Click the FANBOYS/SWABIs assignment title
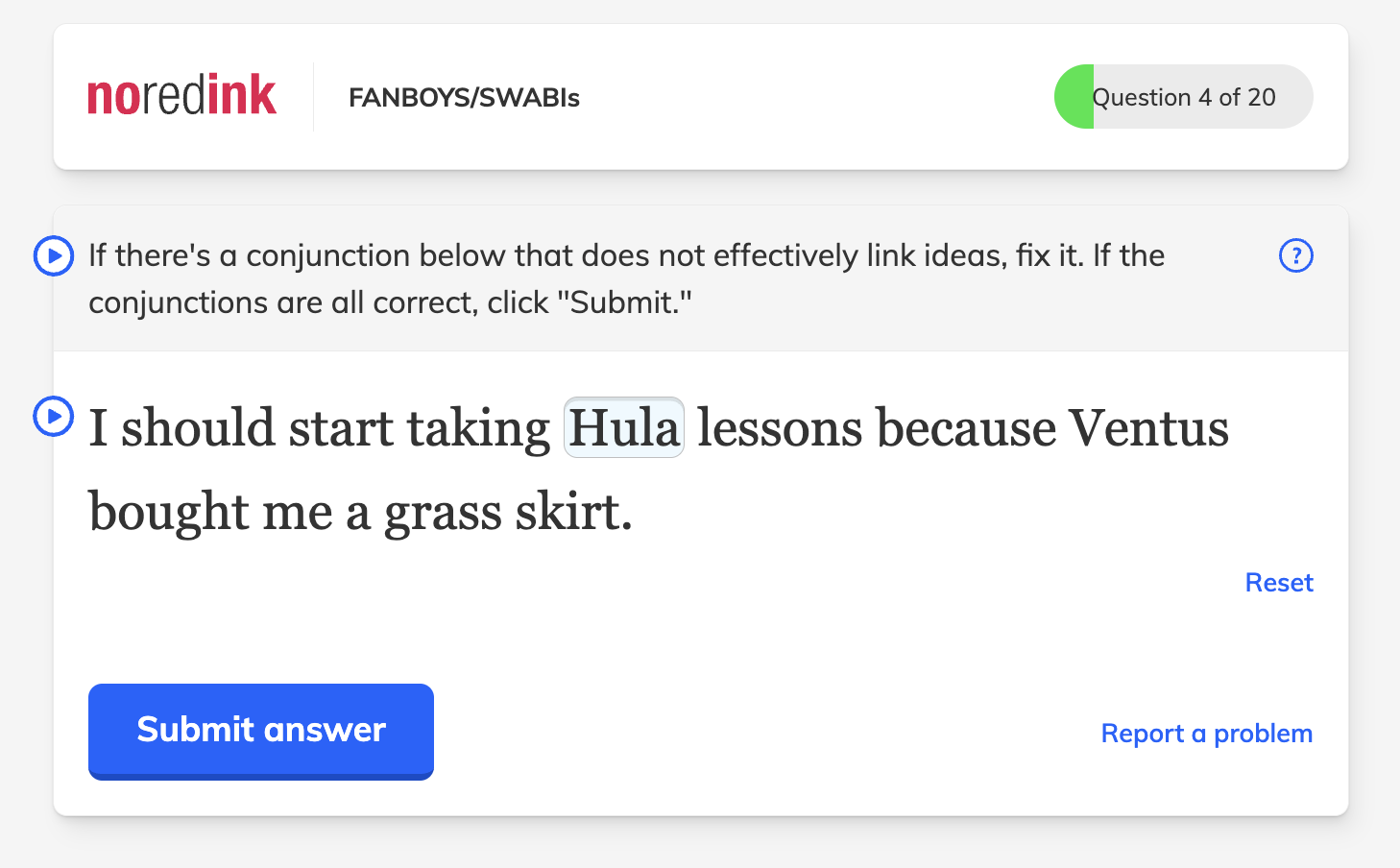Viewport: 1400px width, 868px height. (464, 98)
